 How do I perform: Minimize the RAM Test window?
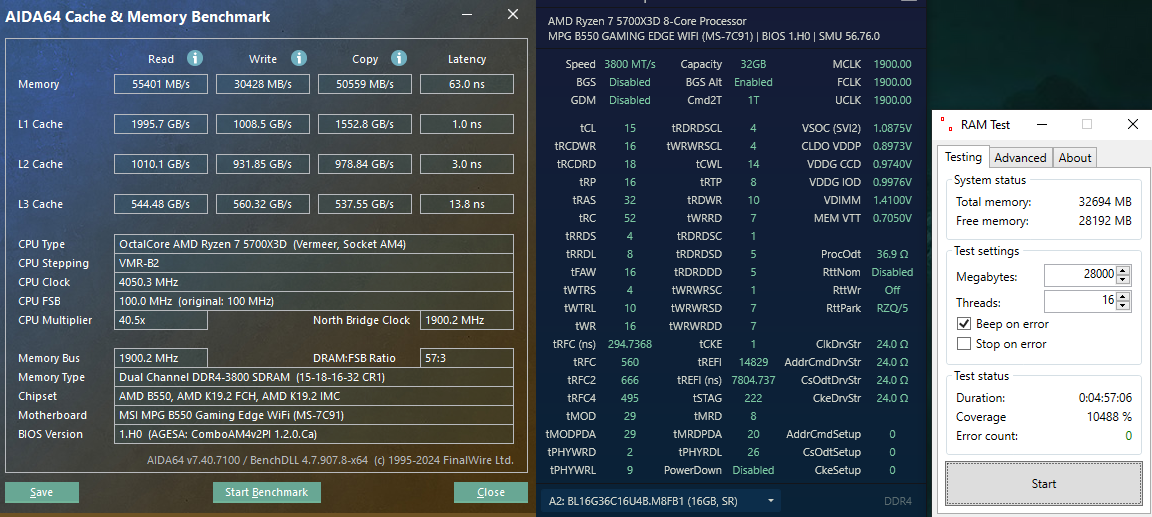pyautogui.click(x=1041, y=124)
